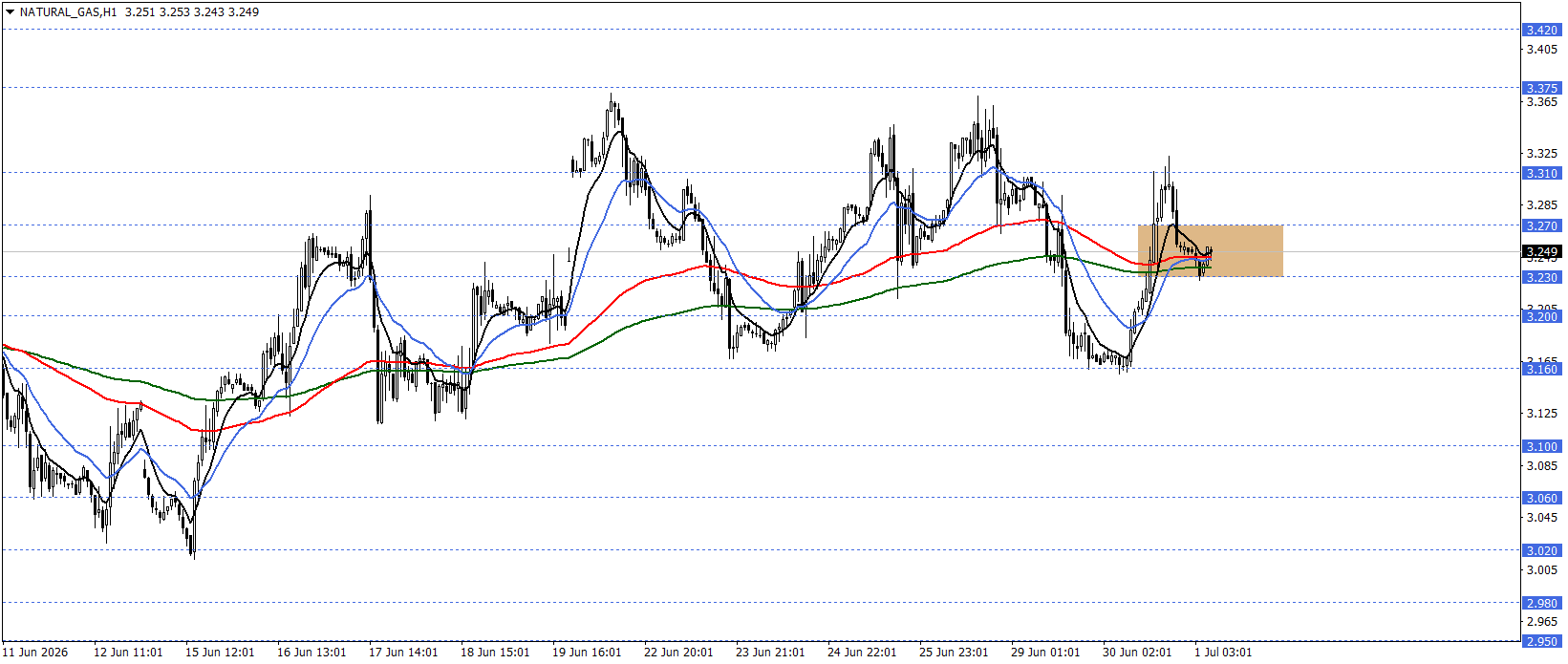The image size is (1568, 664).
Task: Click the 1 Jul 03:01 time label
Action: click(1223, 653)
